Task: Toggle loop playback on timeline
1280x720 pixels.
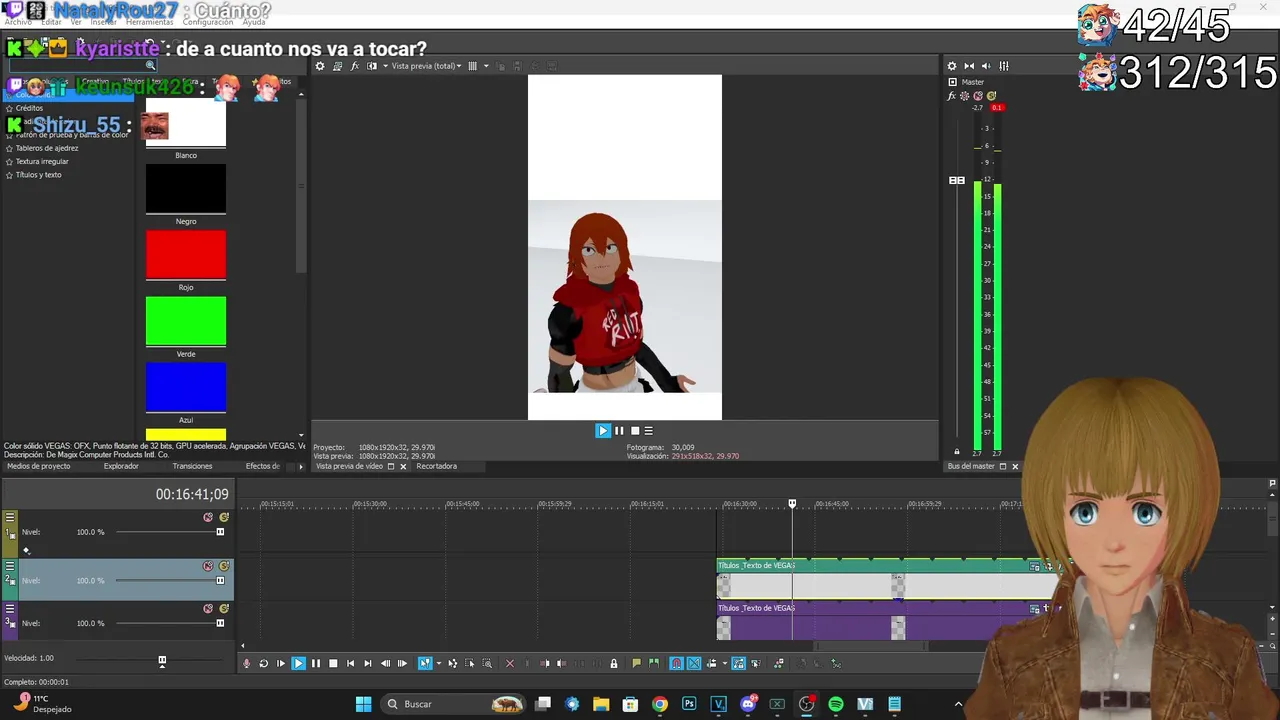Action: (x=264, y=663)
